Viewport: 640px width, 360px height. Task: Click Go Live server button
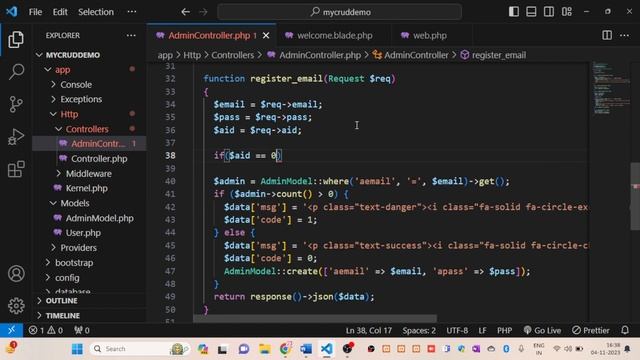(542, 330)
